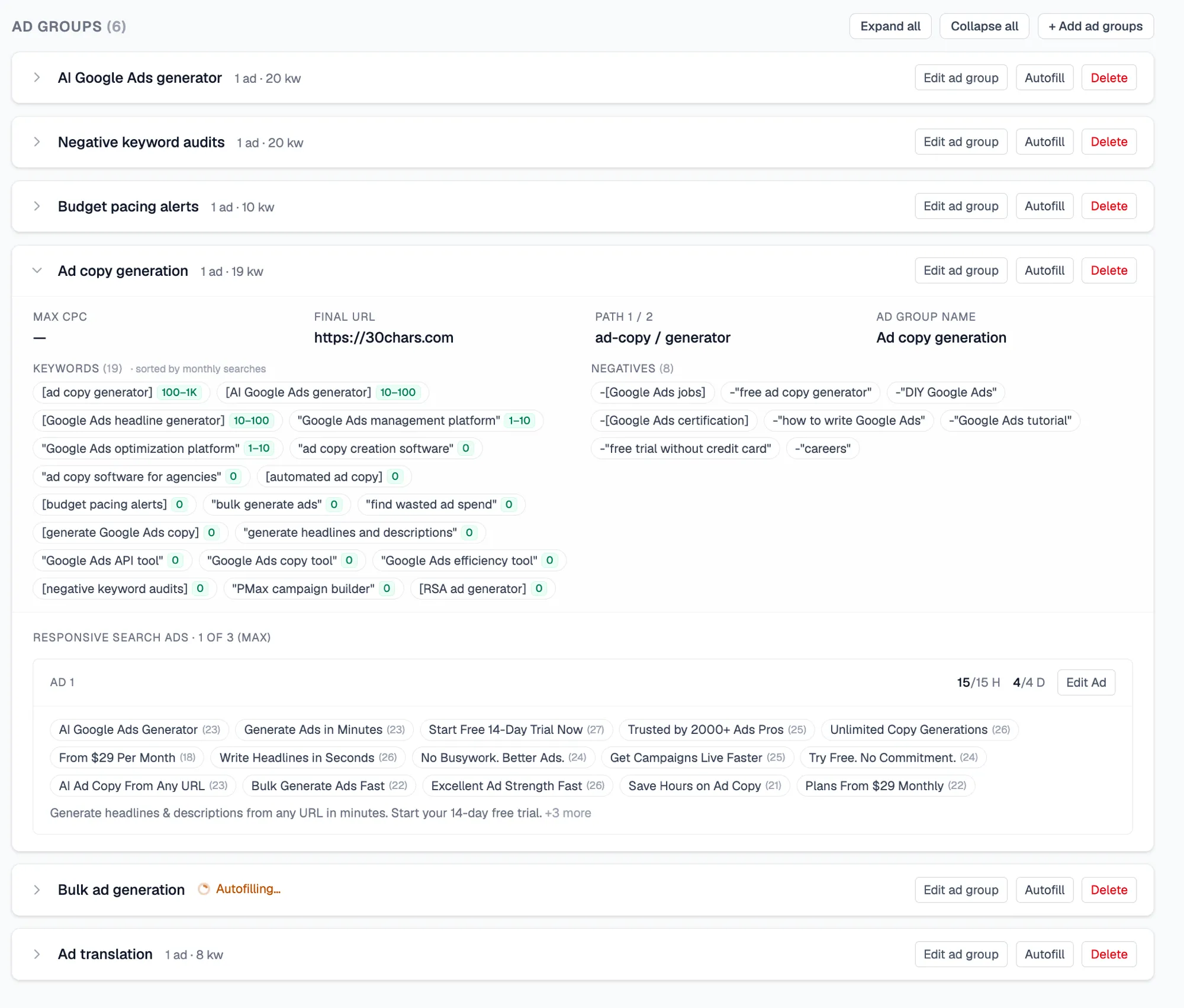This screenshot has width=1184, height=1008.
Task: Click headline "Excellent Ad Strength Fast"
Action: (517, 785)
